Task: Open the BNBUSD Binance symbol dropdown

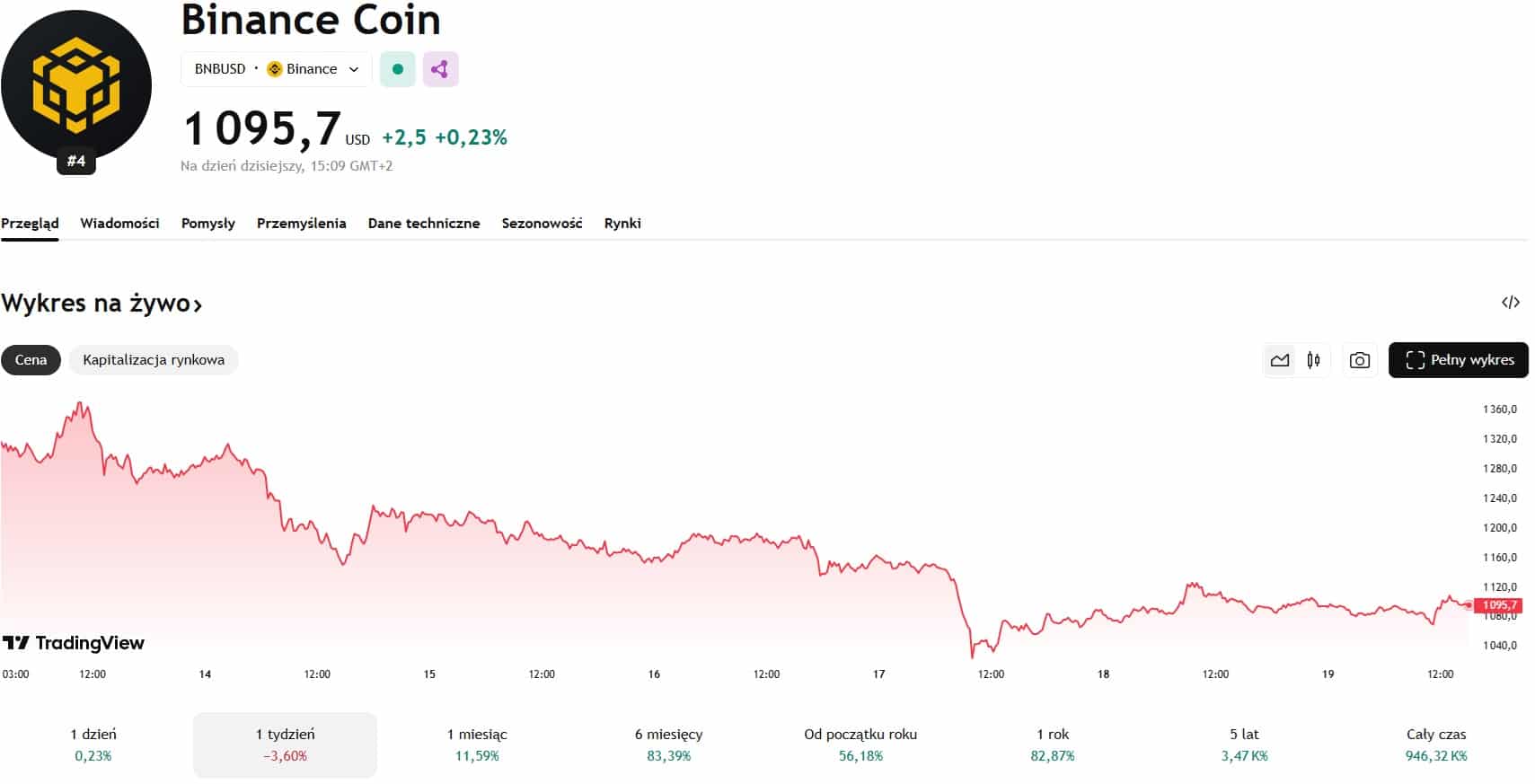Action: coord(277,69)
